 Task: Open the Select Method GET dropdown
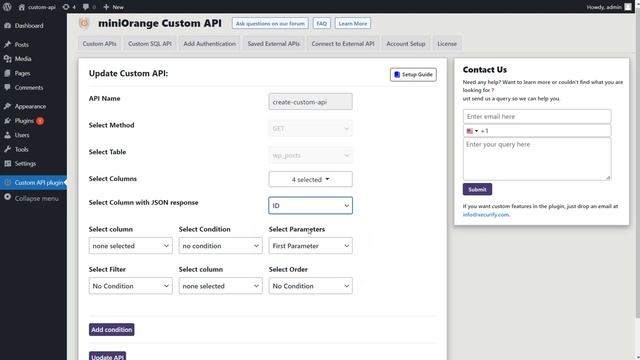pos(310,129)
